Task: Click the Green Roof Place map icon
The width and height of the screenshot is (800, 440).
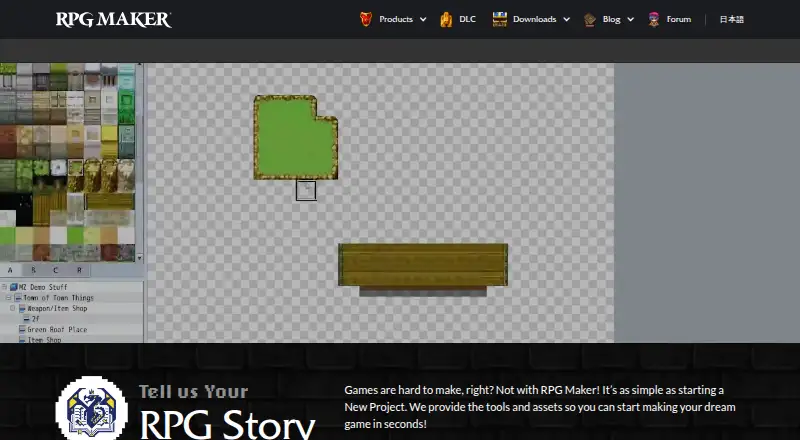Action: [22, 329]
